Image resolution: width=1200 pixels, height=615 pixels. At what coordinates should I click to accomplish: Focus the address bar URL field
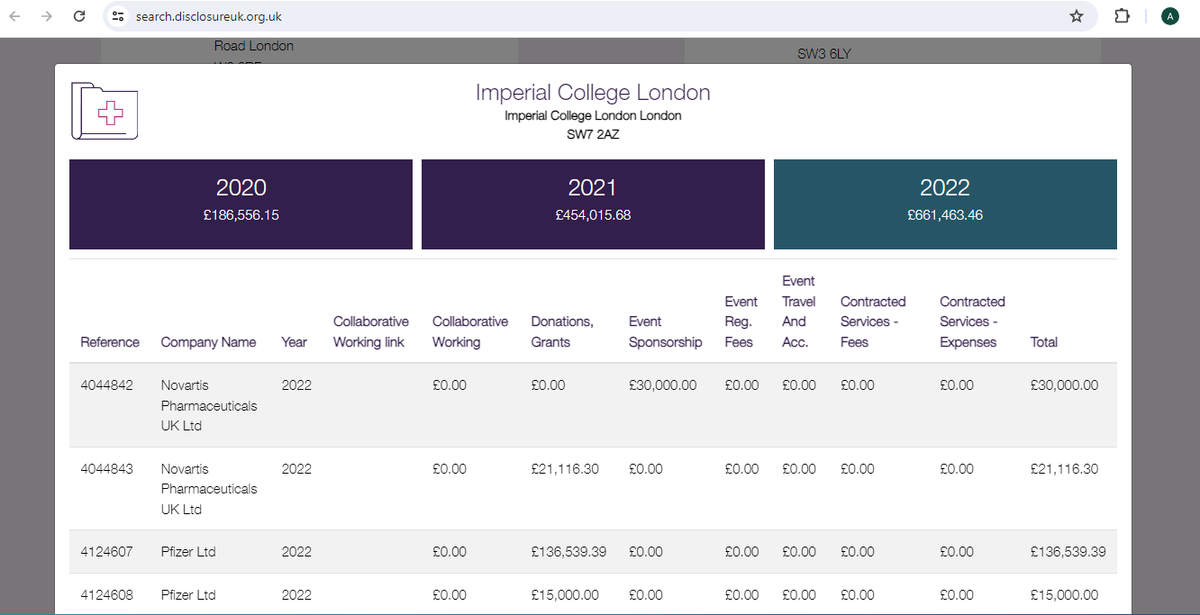[600, 16]
